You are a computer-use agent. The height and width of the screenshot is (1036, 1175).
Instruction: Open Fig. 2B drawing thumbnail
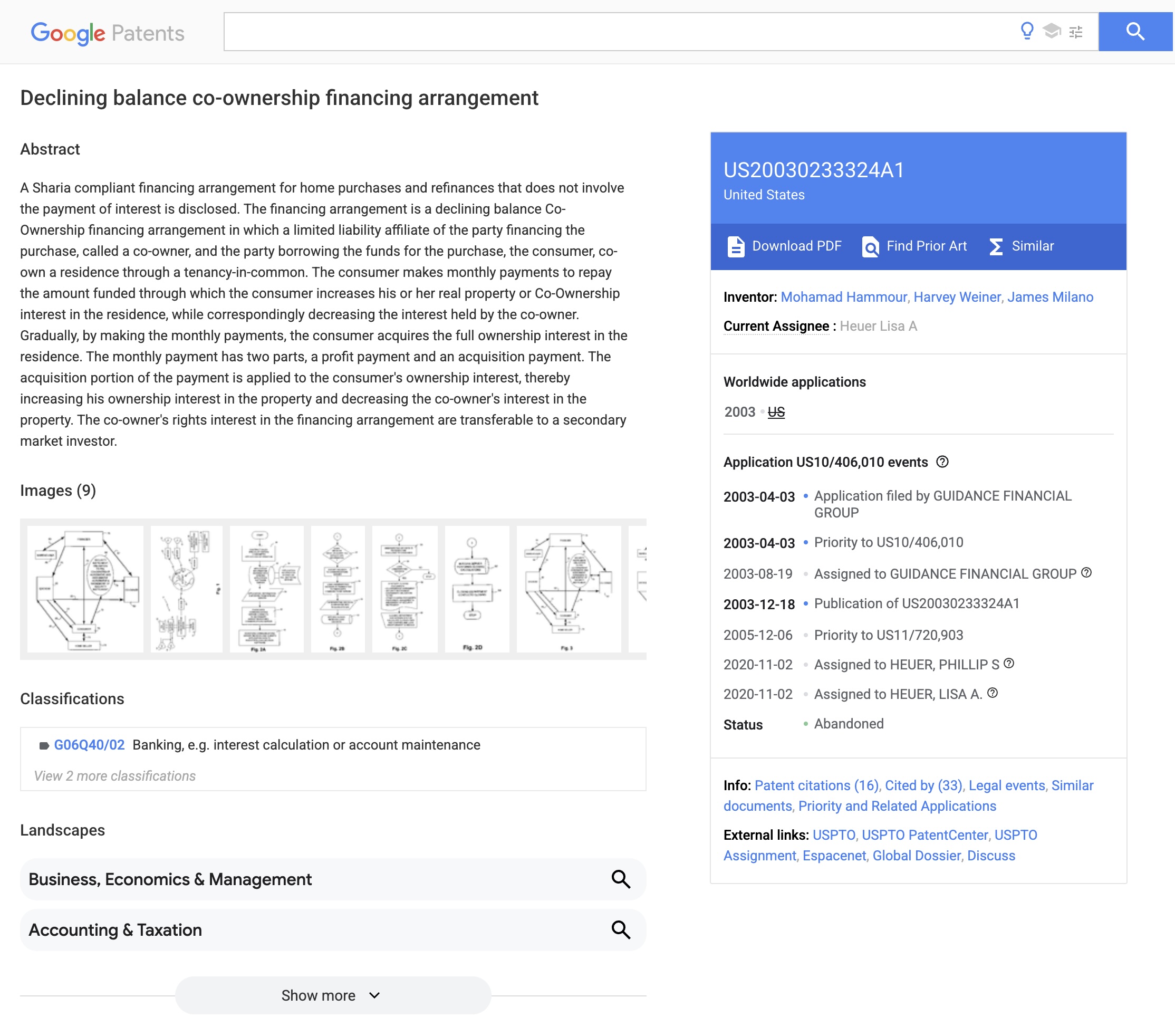pyautogui.click(x=338, y=589)
